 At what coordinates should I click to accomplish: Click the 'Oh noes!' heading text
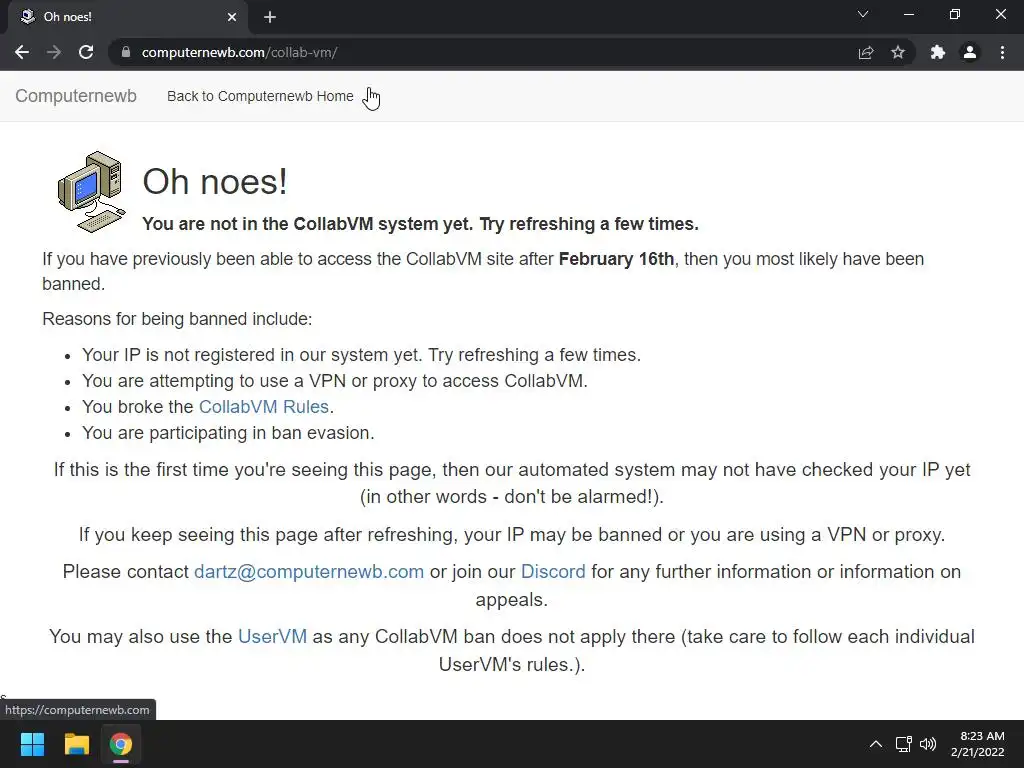(215, 182)
